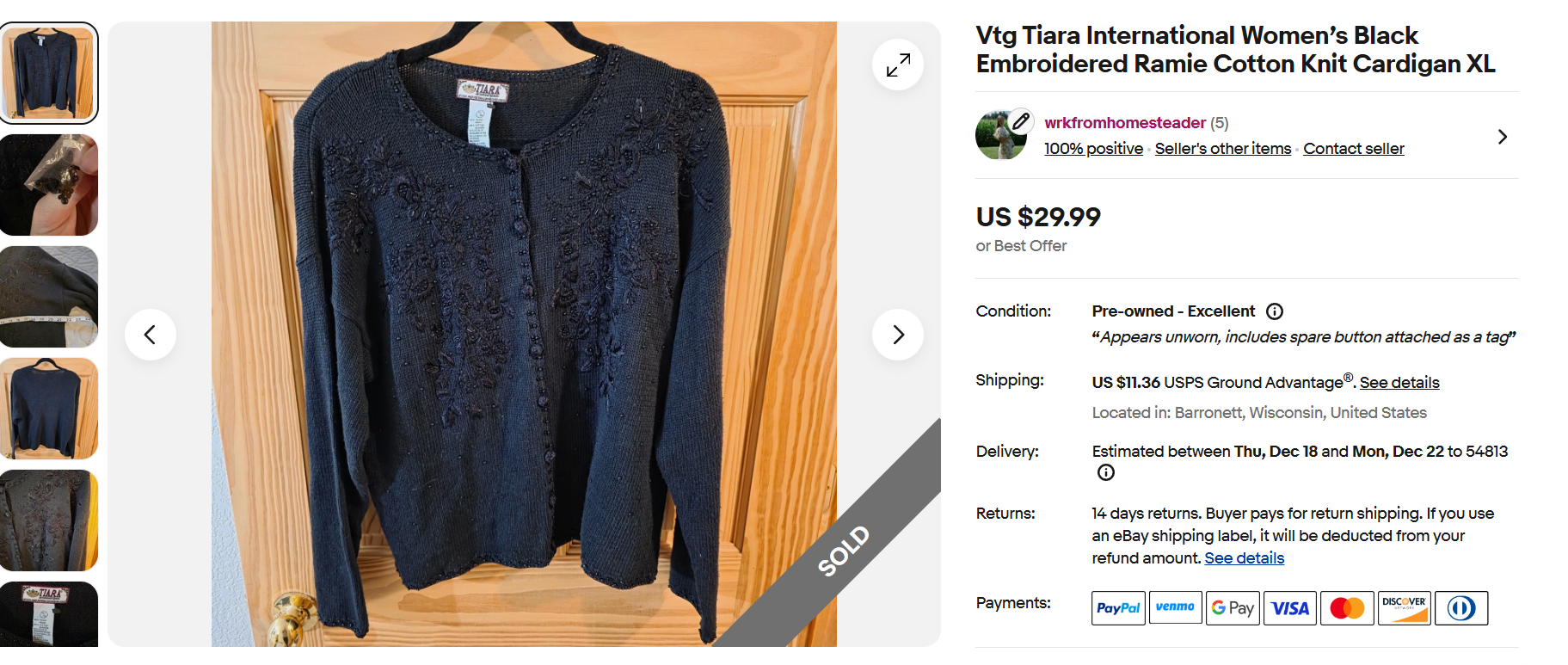Open wrkfromhomesteader seller profile link

pos(1124,123)
